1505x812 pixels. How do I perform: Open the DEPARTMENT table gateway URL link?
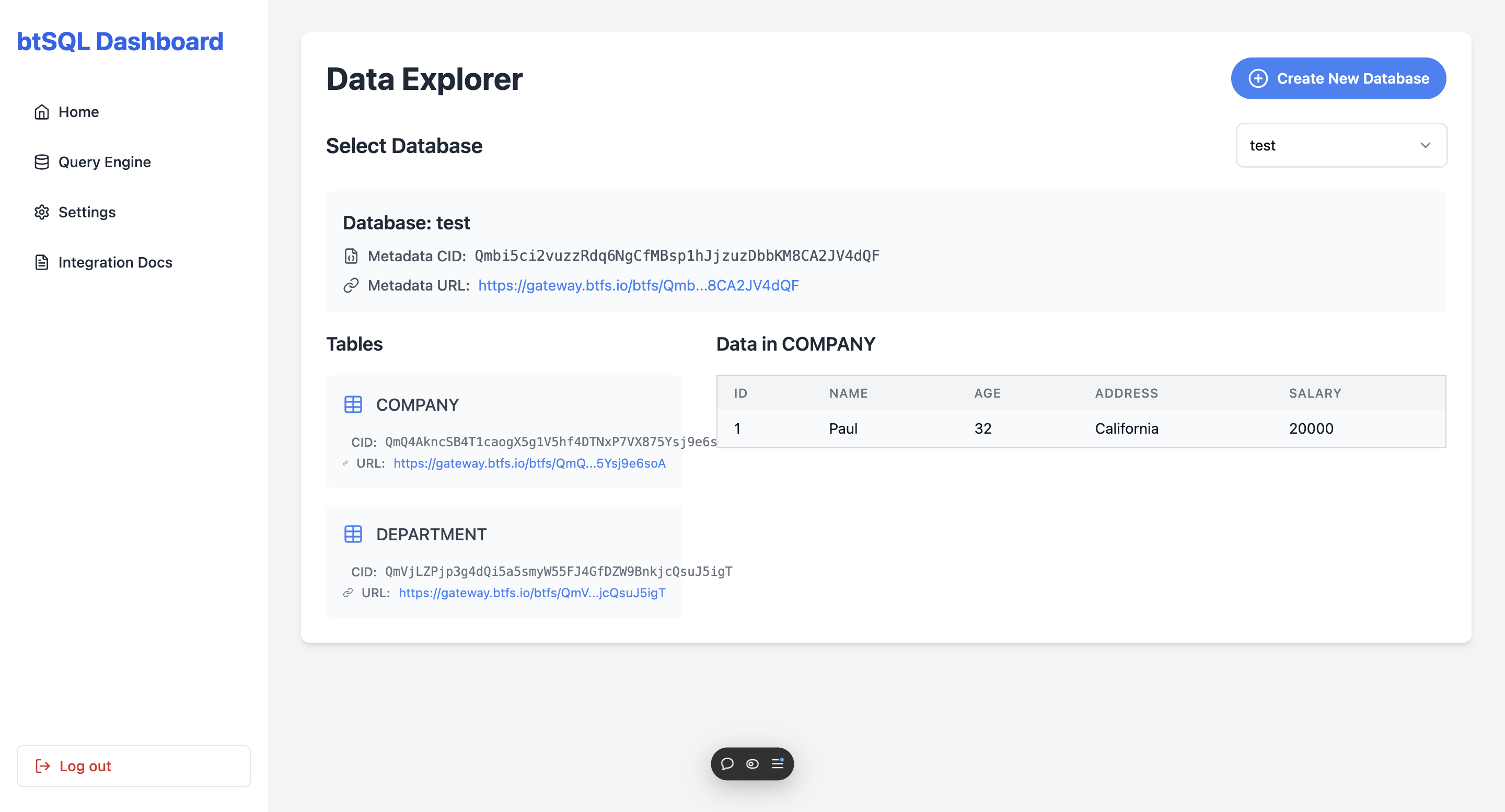531,593
